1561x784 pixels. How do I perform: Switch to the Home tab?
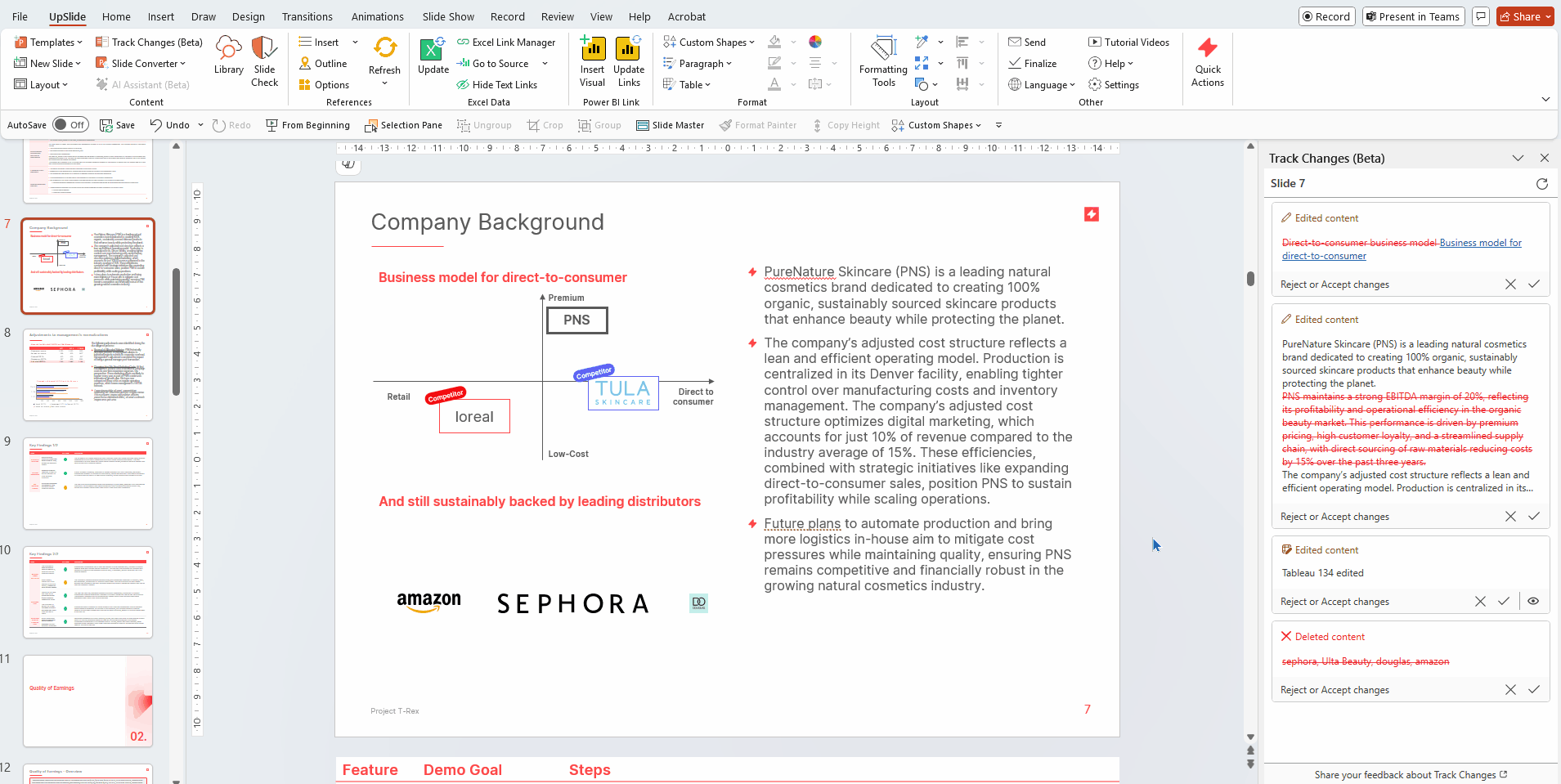116,16
